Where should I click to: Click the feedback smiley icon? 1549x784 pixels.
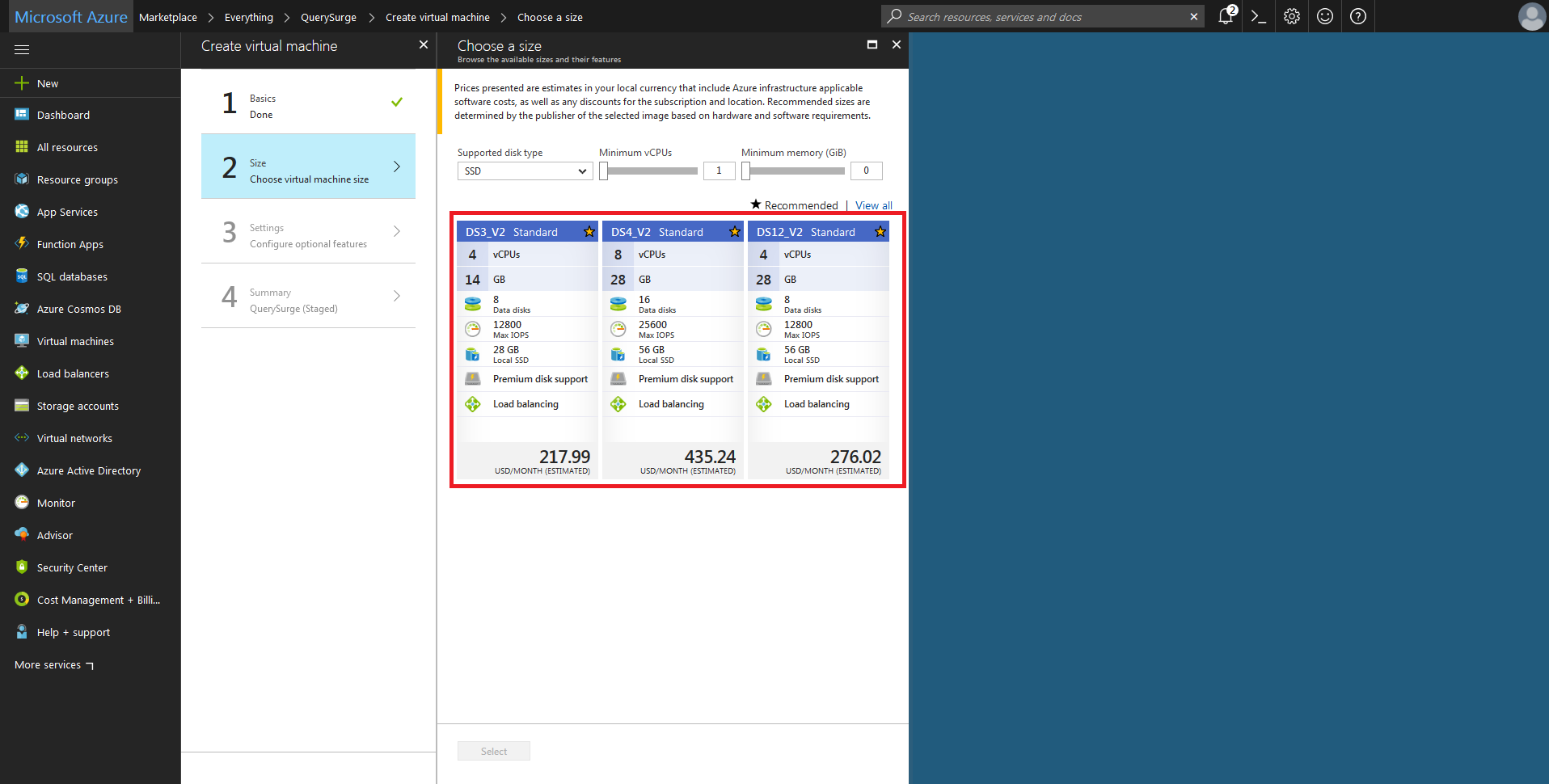[x=1325, y=16]
